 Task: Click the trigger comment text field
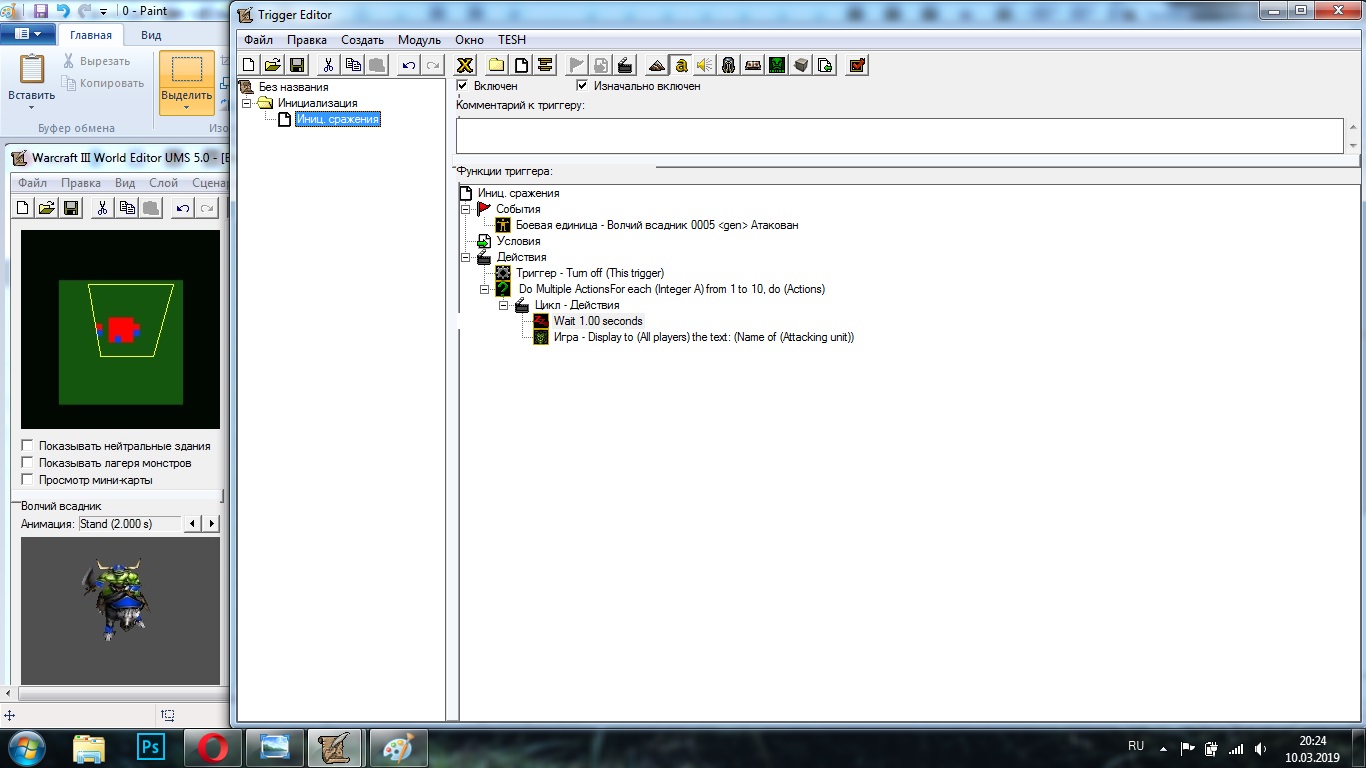click(x=900, y=135)
